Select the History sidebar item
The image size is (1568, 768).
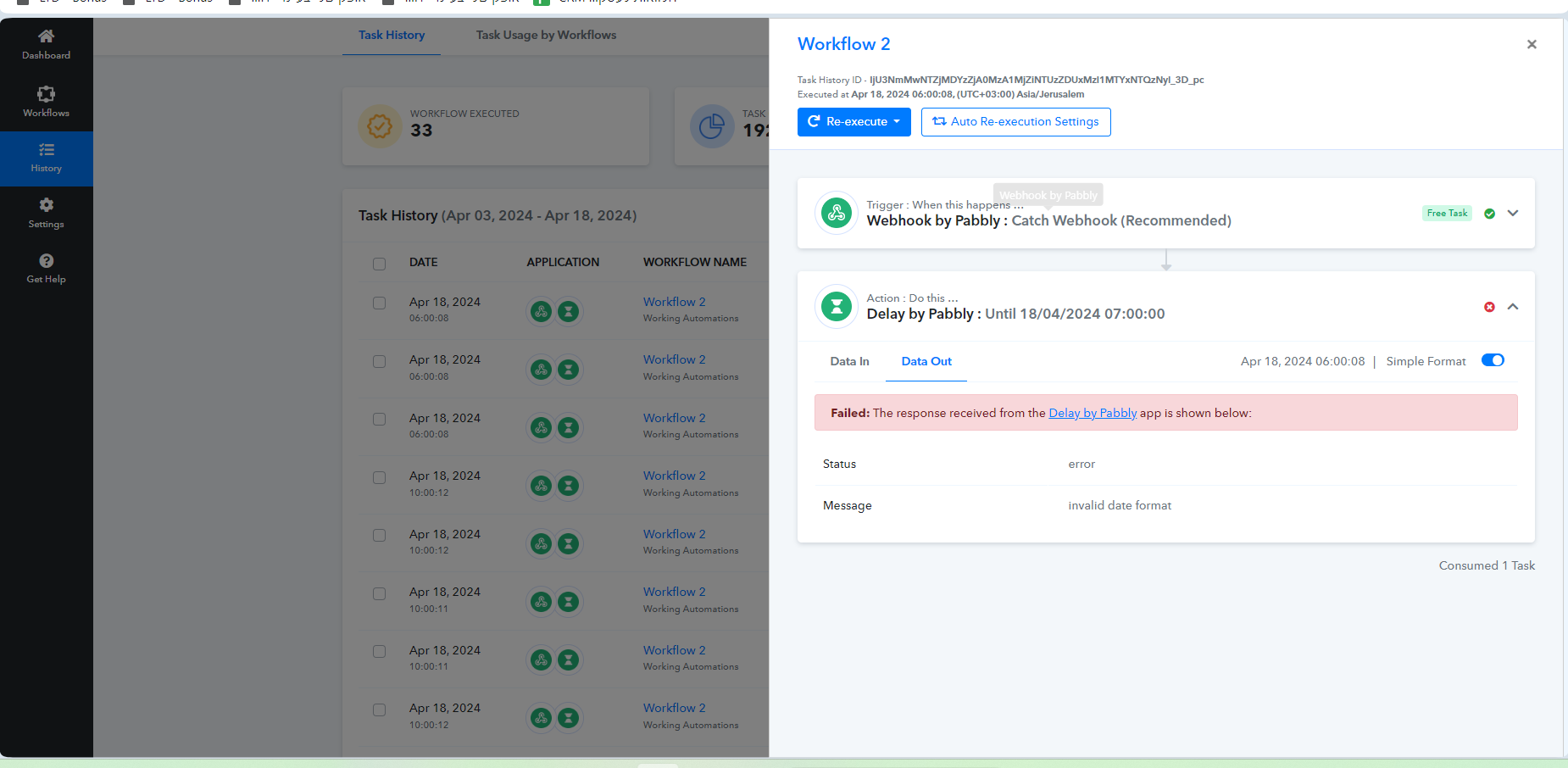coord(46,159)
